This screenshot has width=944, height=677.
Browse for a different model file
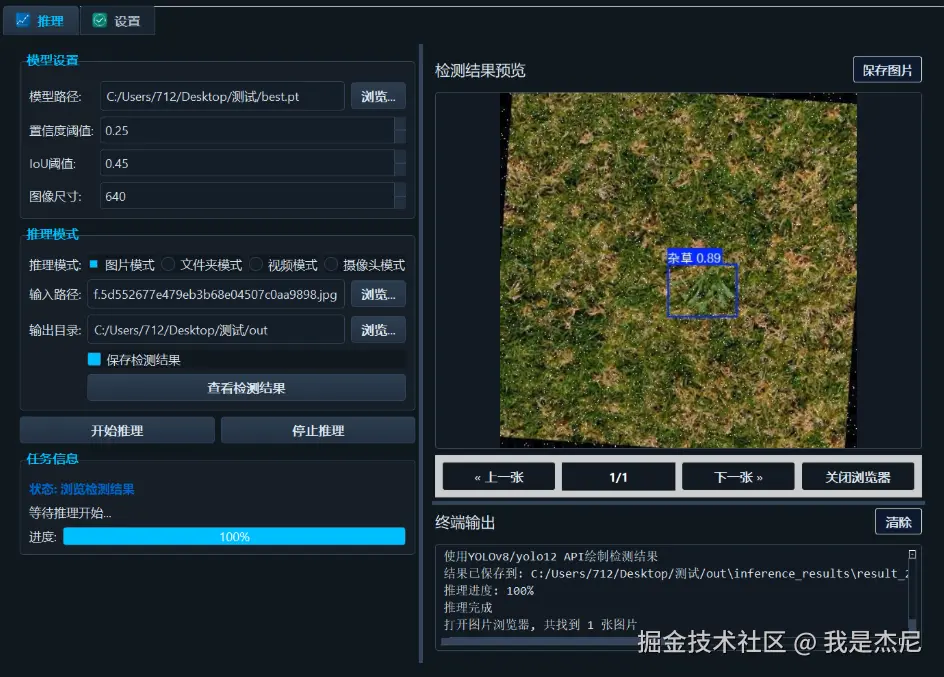[378, 96]
